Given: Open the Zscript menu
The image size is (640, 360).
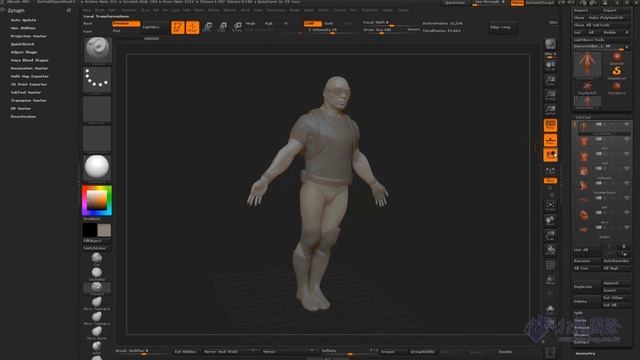Looking at the screenshot, I should [x=403, y=10].
